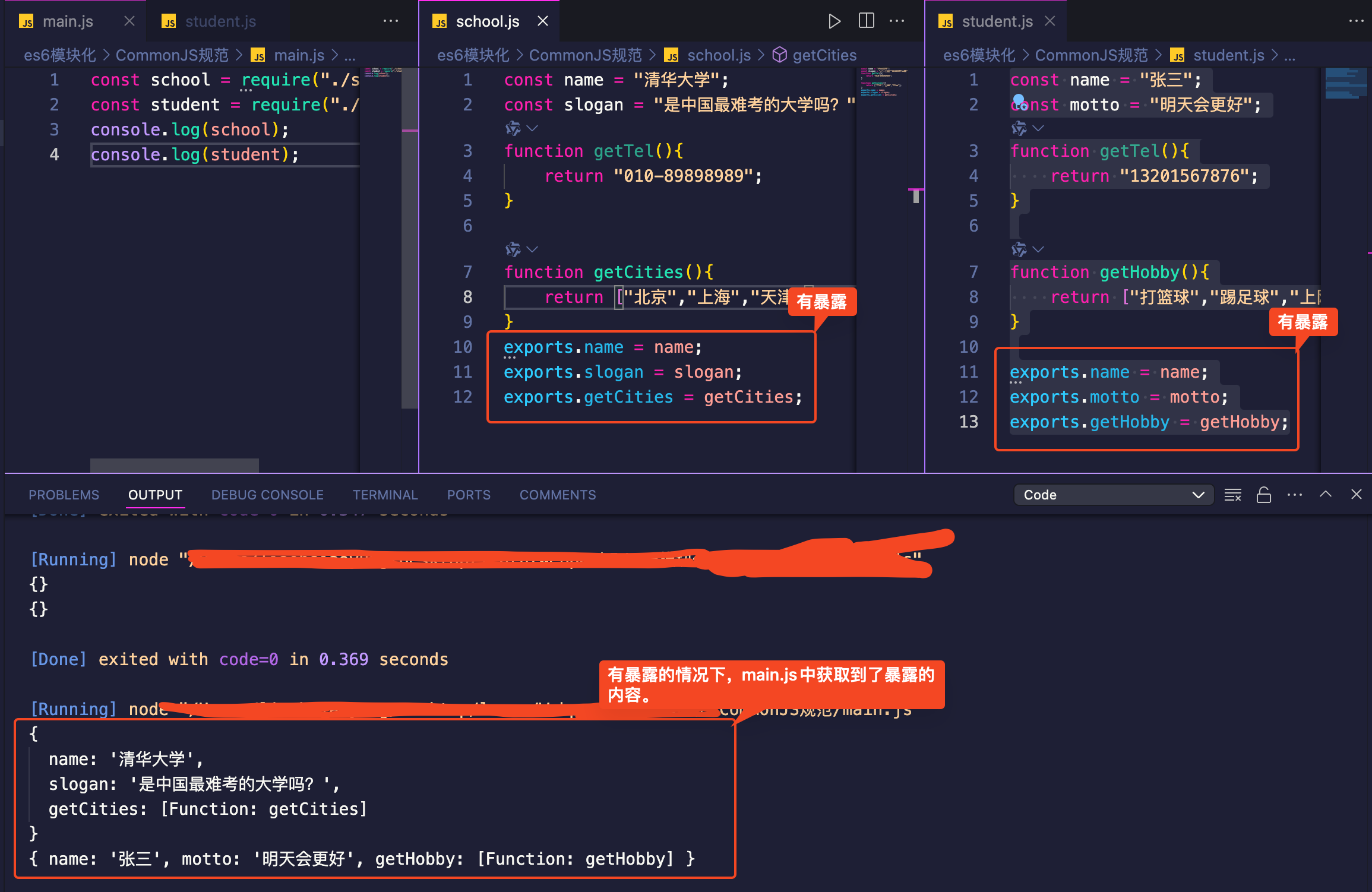Click the getCities symbol icon in breadcrumb
This screenshot has width=1372, height=892.
[779, 55]
